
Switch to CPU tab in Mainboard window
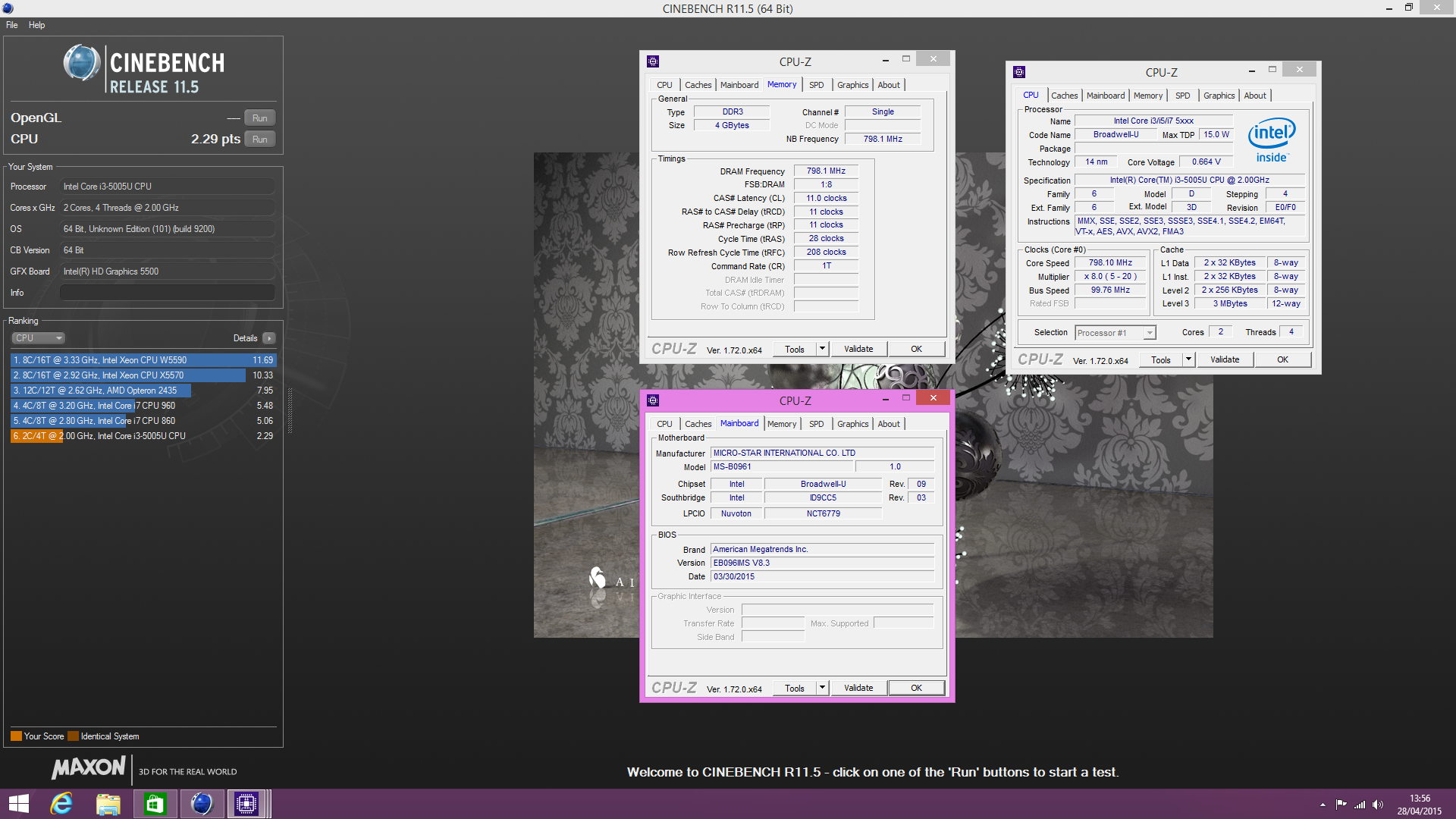pos(664,424)
